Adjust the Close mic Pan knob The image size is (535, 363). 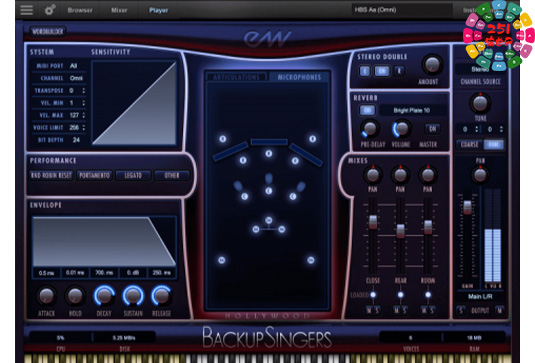click(373, 175)
